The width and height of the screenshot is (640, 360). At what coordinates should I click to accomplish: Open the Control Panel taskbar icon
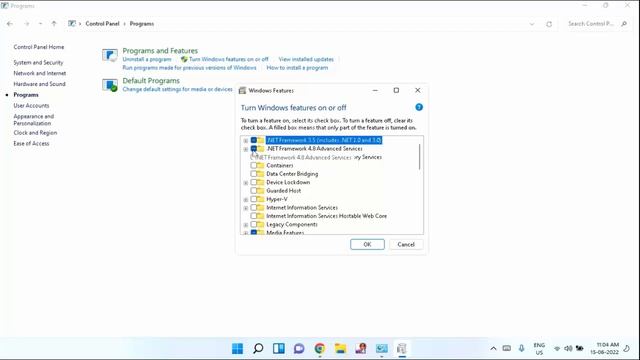pos(382,349)
